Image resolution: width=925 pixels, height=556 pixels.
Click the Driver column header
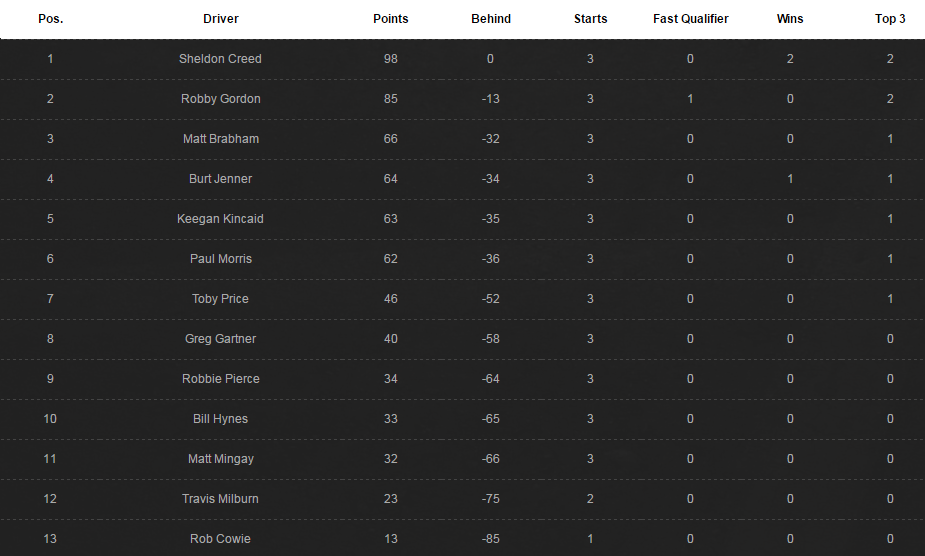click(221, 19)
